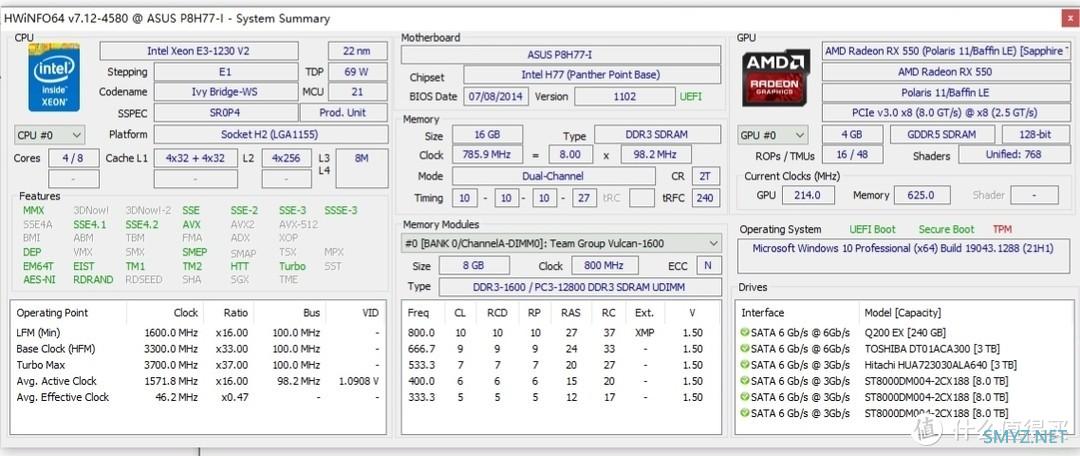Click the PCIe v3.0 x8 link field

945,112
